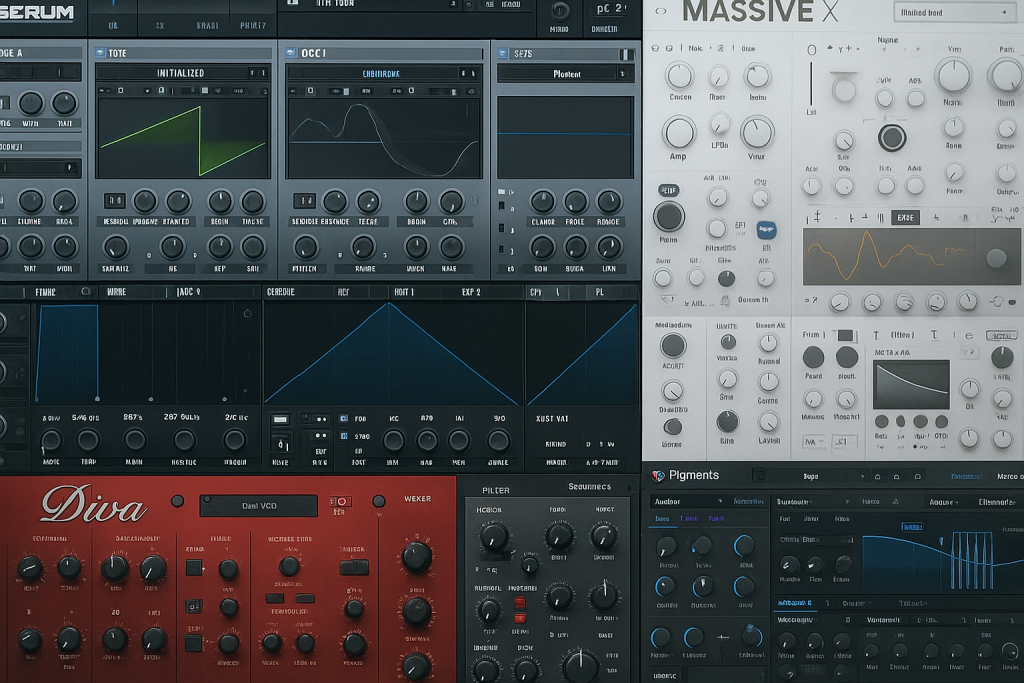The height and width of the screenshot is (683, 1024).
Task: Click the LIAN knob in SE7S panel
Action: (609, 248)
